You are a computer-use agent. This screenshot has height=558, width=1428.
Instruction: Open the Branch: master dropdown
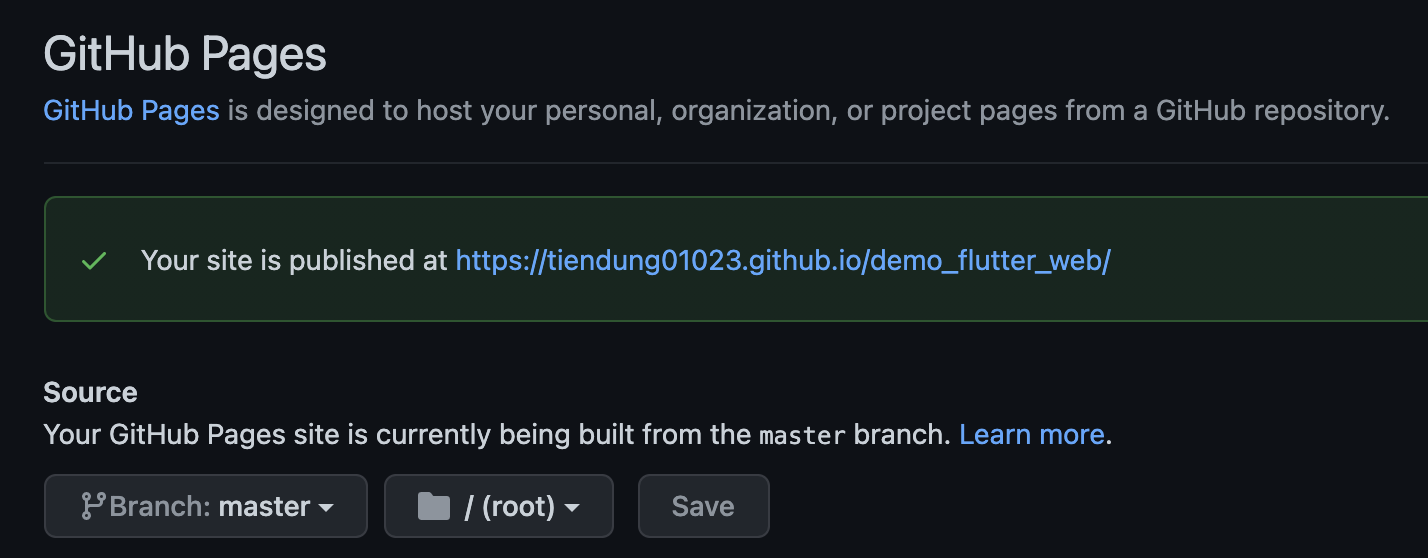click(x=206, y=506)
